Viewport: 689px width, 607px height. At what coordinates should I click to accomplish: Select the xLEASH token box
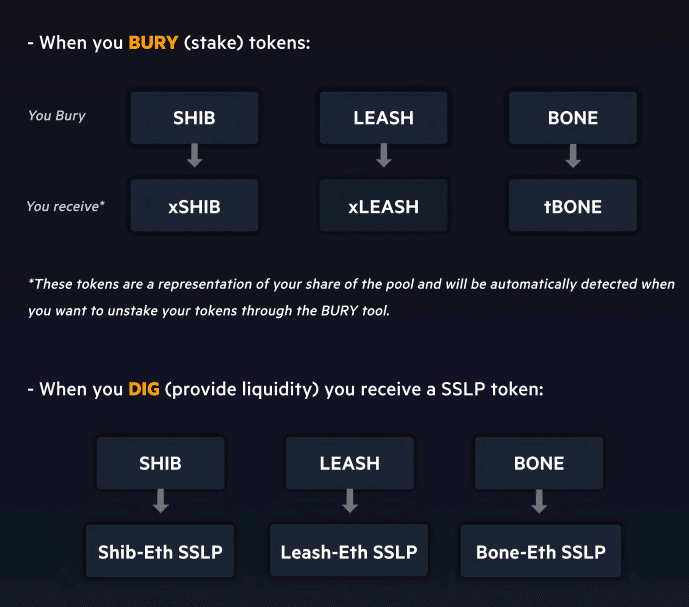384,206
